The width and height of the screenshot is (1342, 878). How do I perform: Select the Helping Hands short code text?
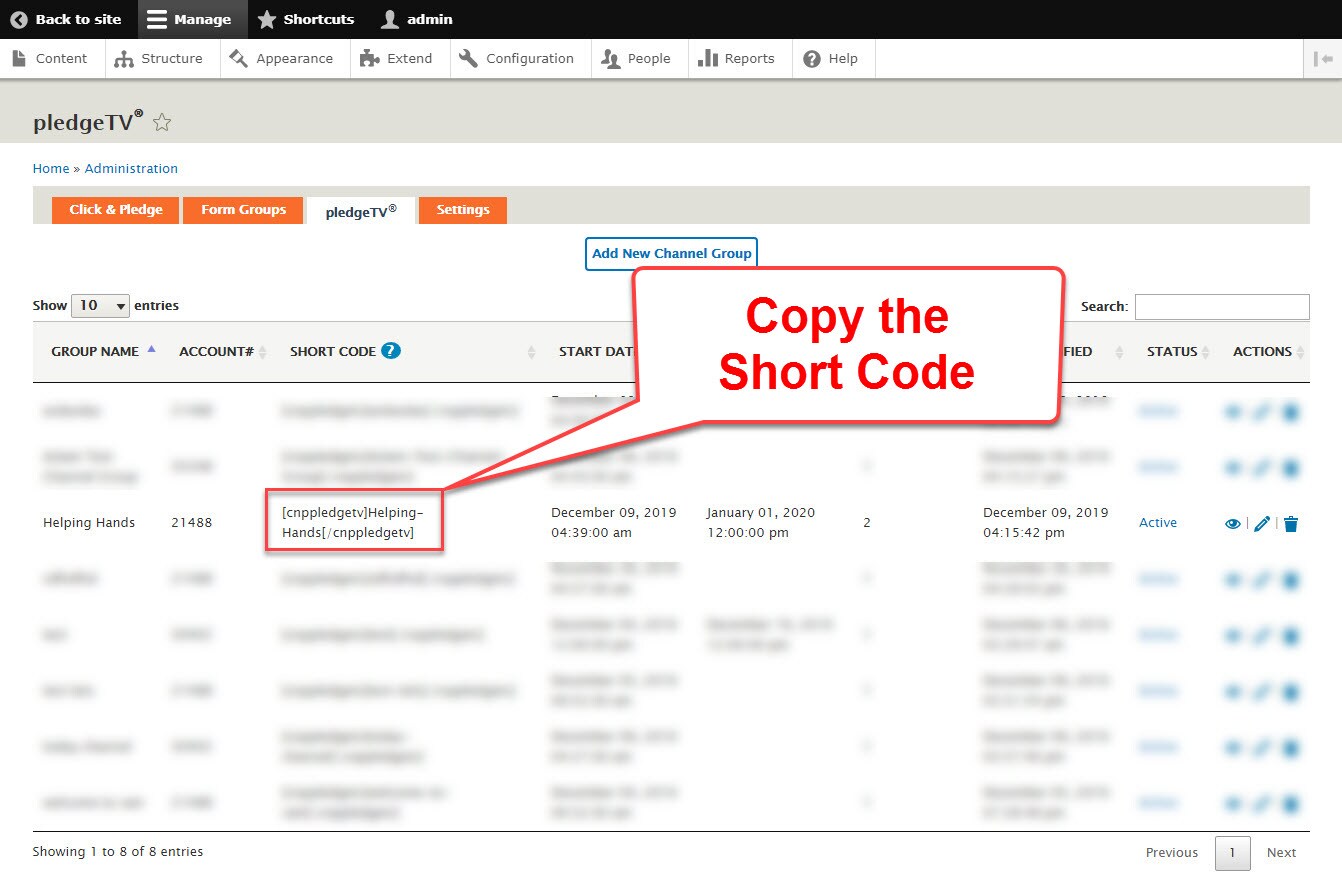[353, 522]
